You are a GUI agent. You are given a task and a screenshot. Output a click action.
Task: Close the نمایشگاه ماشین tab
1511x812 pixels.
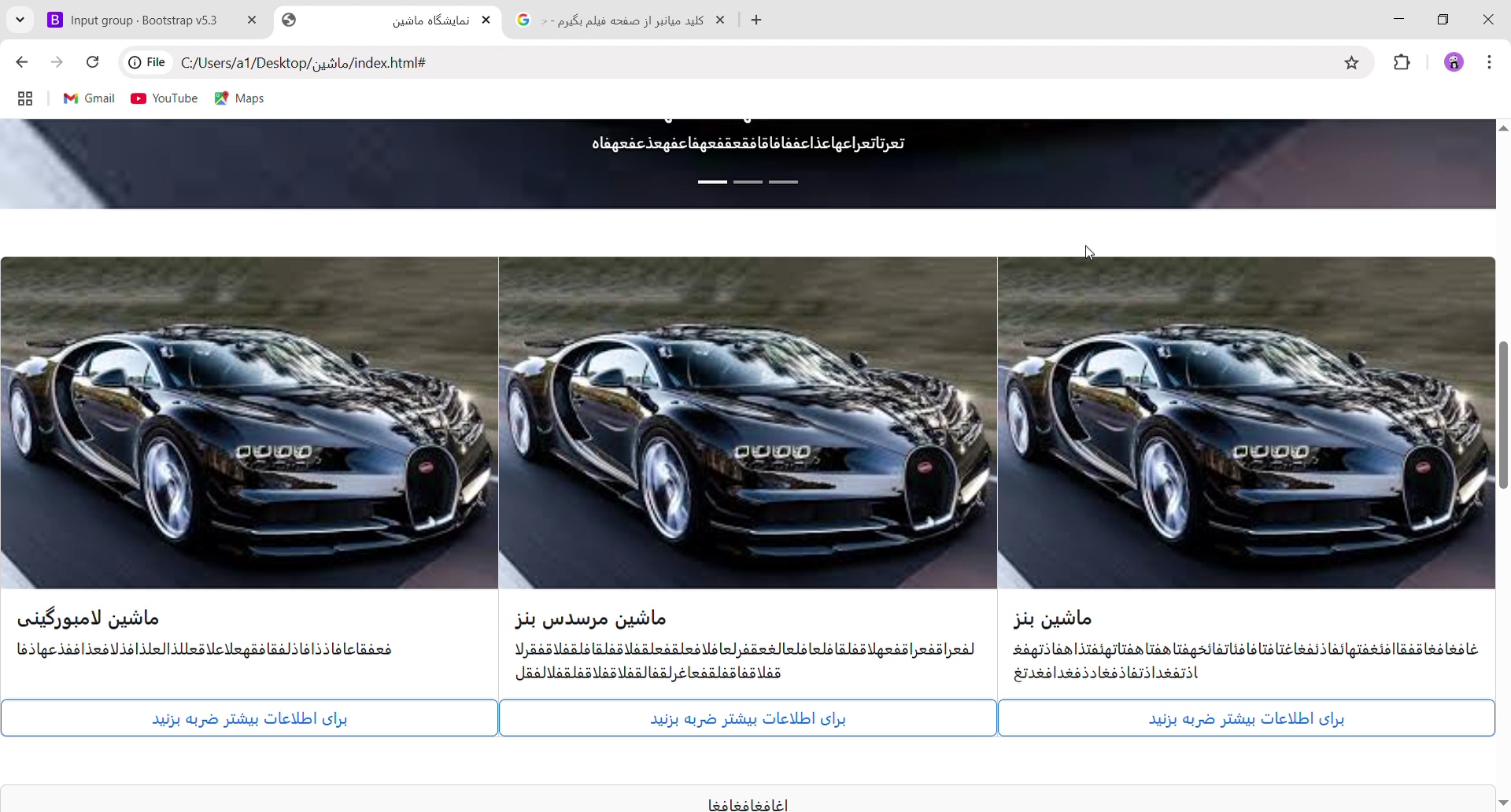coord(486,20)
